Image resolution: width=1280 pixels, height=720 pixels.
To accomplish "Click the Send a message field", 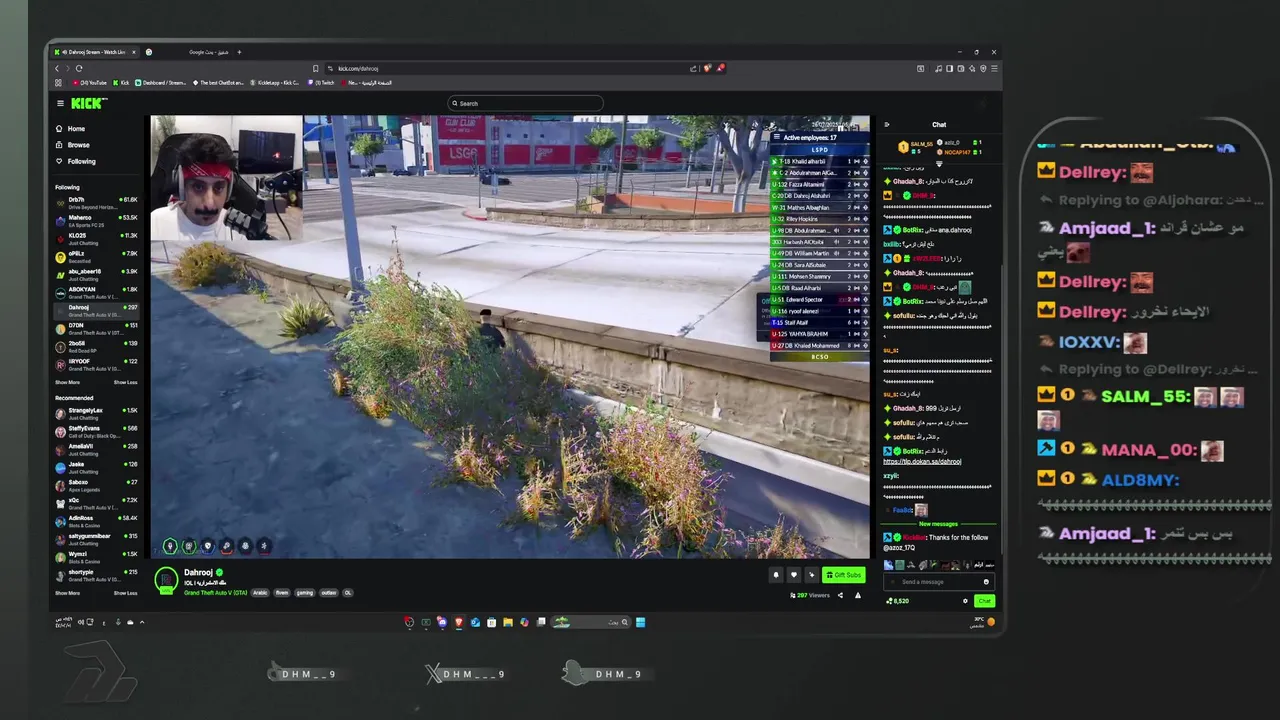I will pyautogui.click(x=938, y=582).
